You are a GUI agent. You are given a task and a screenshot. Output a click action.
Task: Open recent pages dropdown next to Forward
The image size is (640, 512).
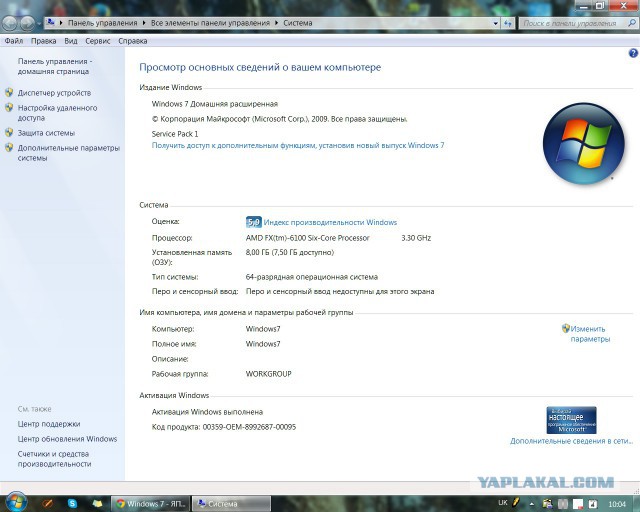pyautogui.click(x=39, y=24)
